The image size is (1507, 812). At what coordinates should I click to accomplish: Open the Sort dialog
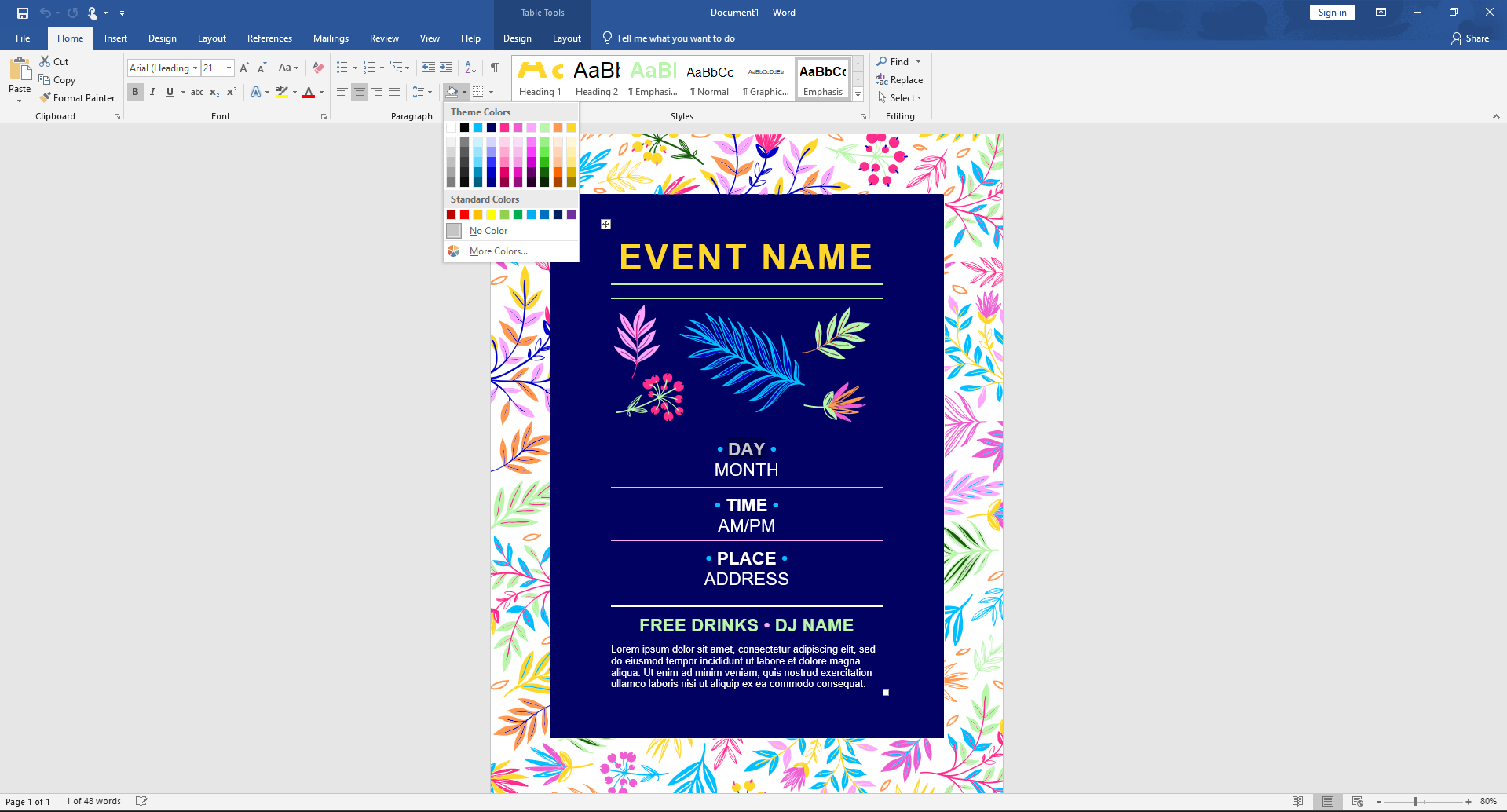(470, 68)
